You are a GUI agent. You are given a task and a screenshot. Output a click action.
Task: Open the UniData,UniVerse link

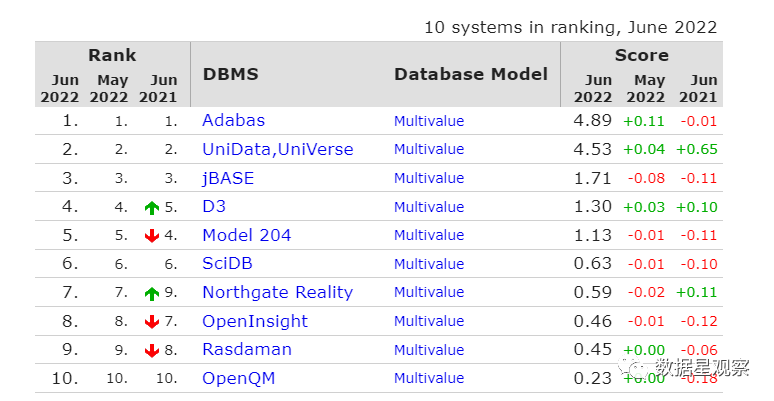[278, 149]
